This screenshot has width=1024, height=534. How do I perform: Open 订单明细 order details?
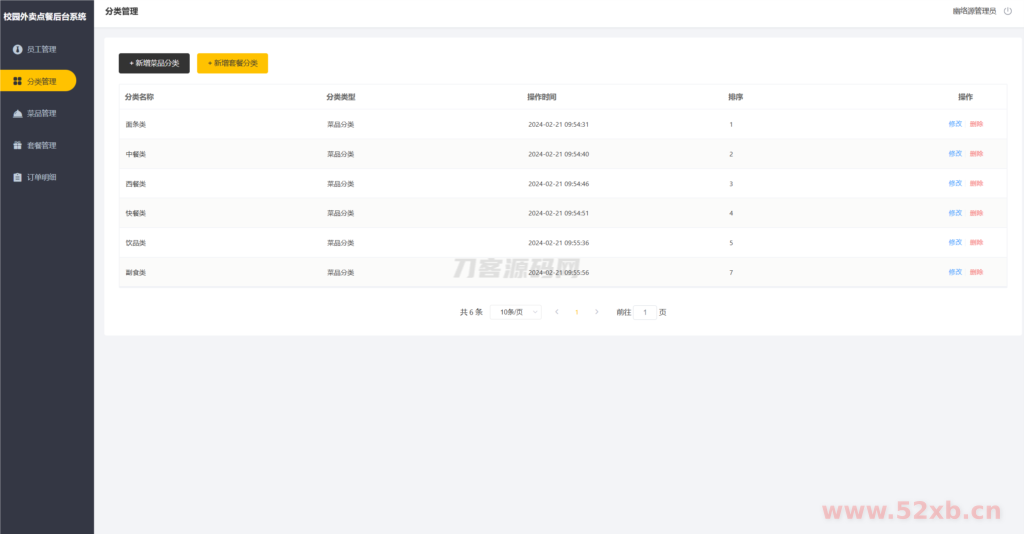click(x=41, y=177)
